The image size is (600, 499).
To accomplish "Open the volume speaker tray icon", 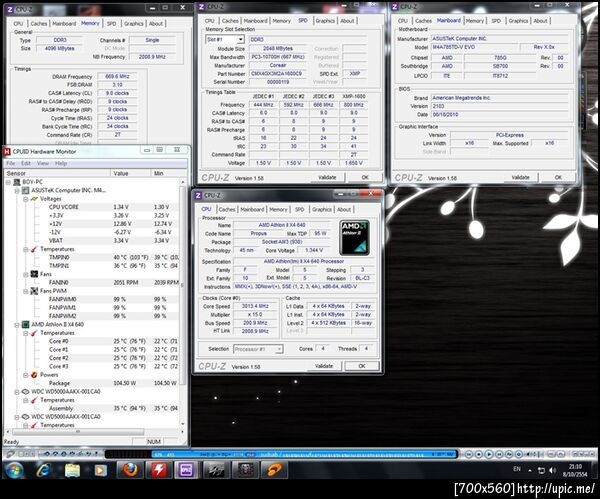I will click(x=552, y=470).
